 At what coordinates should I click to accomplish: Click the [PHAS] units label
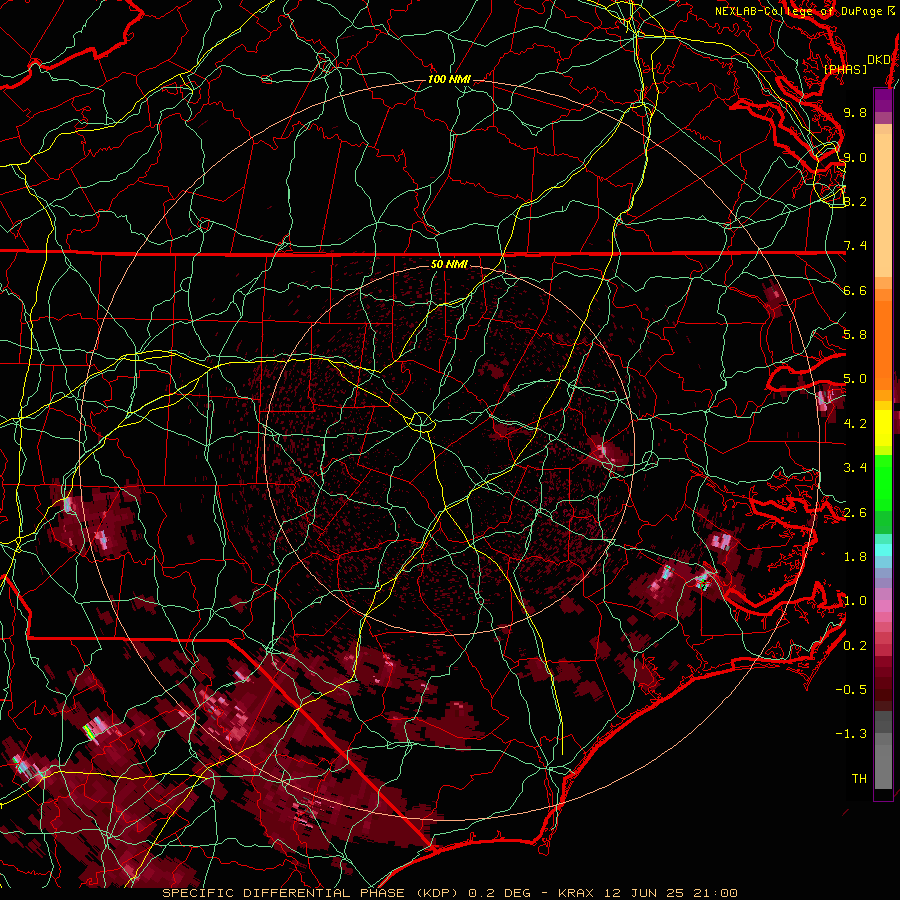click(x=845, y=69)
